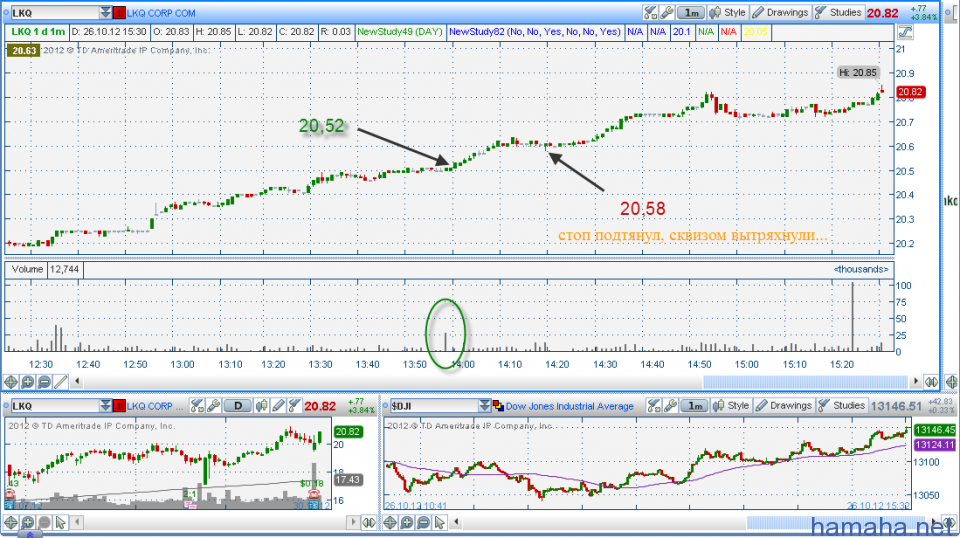Image resolution: width=960 pixels, height=538 pixels.
Task: Open 1m timeframe selector in main chart
Action: pyautogui.click(x=691, y=12)
